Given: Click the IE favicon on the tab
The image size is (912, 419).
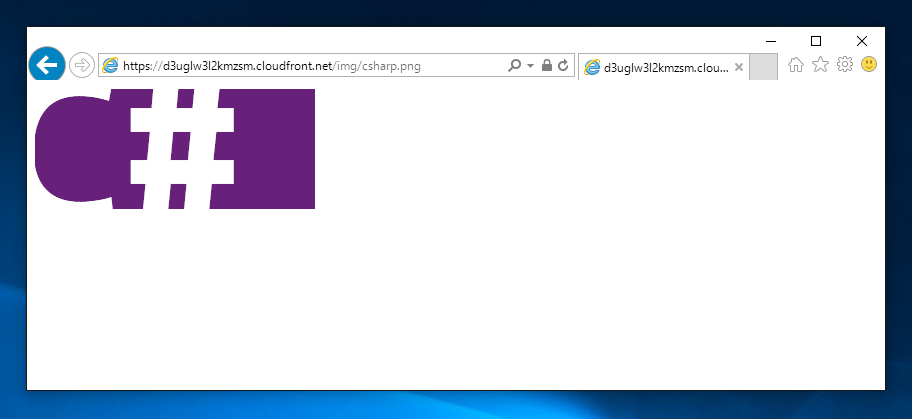Looking at the screenshot, I should point(592,68).
